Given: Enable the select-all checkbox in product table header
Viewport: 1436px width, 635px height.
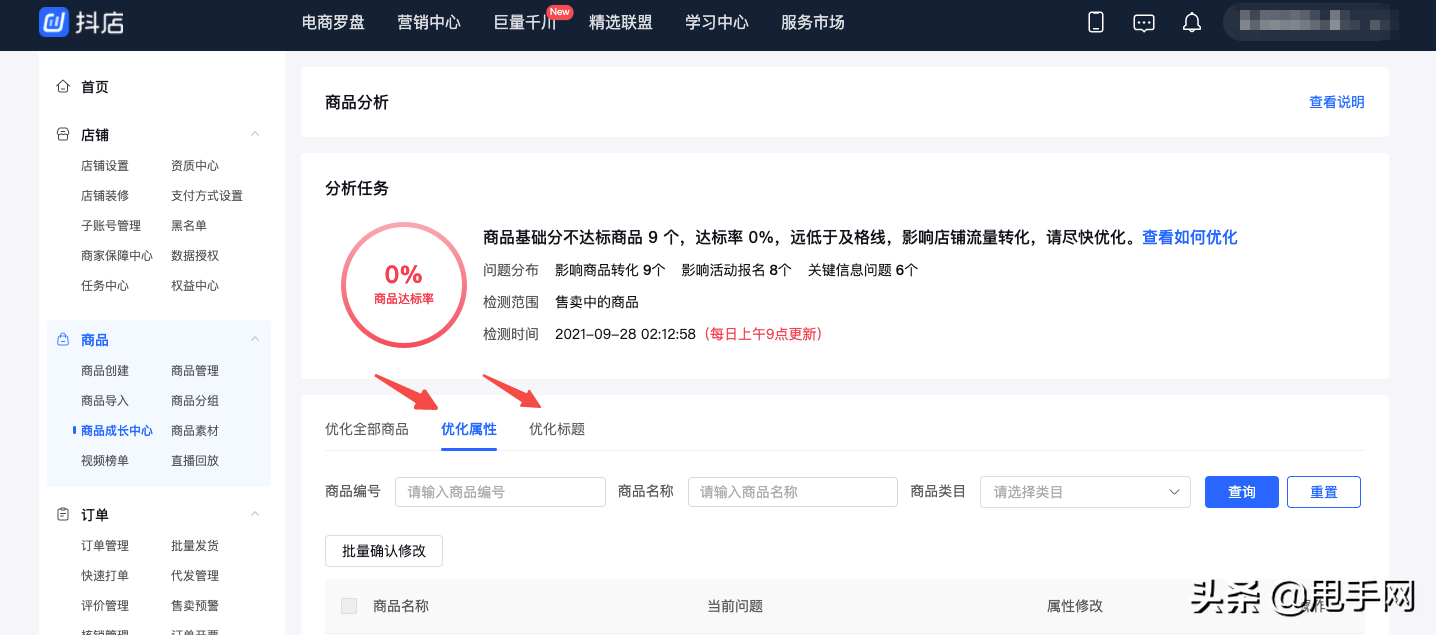Looking at the screenshot, I should pyautogui.click(x=349, y=606).
